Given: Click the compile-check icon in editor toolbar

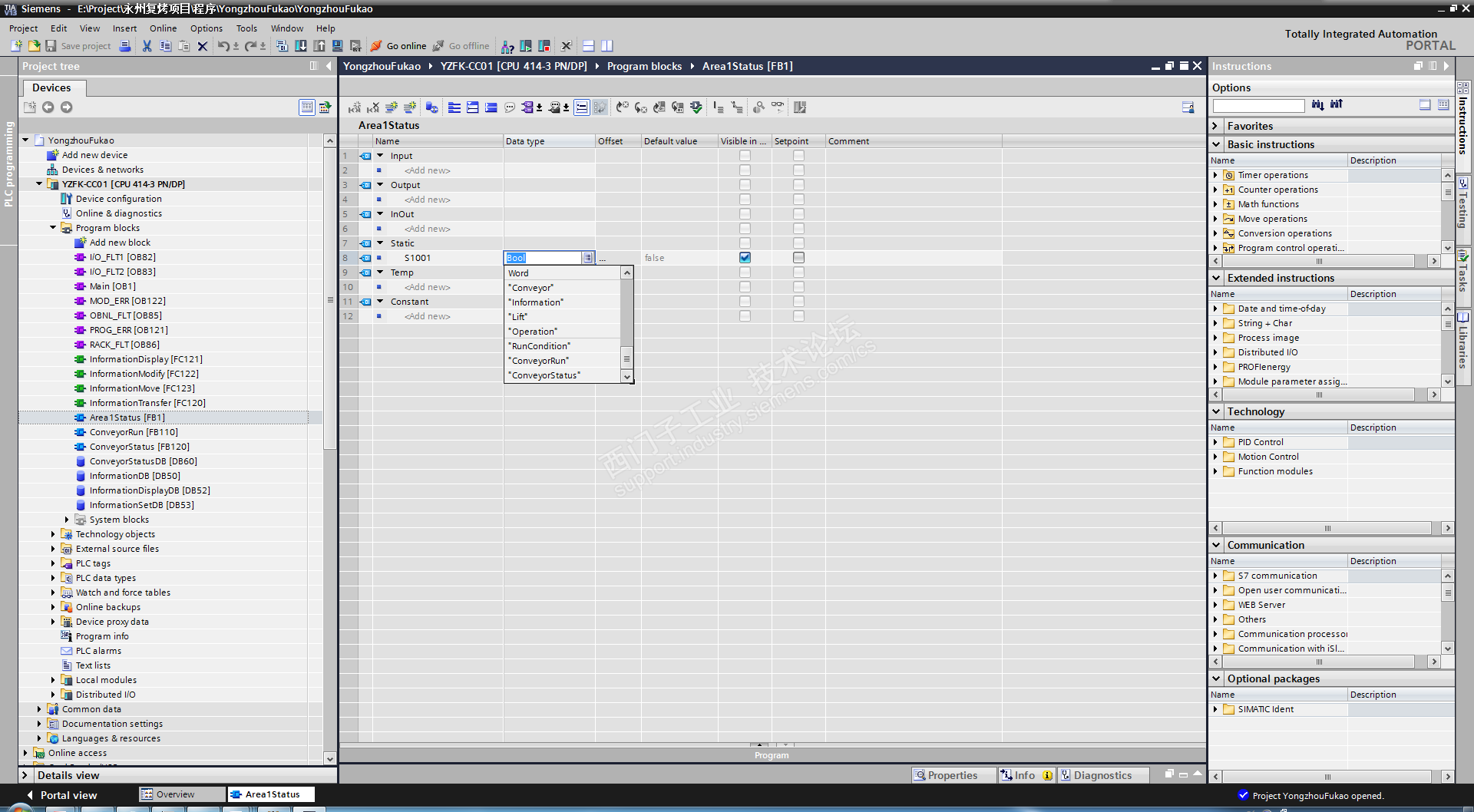Looking at the screenshot, I should pyautogui.click(x=696, y=107).
